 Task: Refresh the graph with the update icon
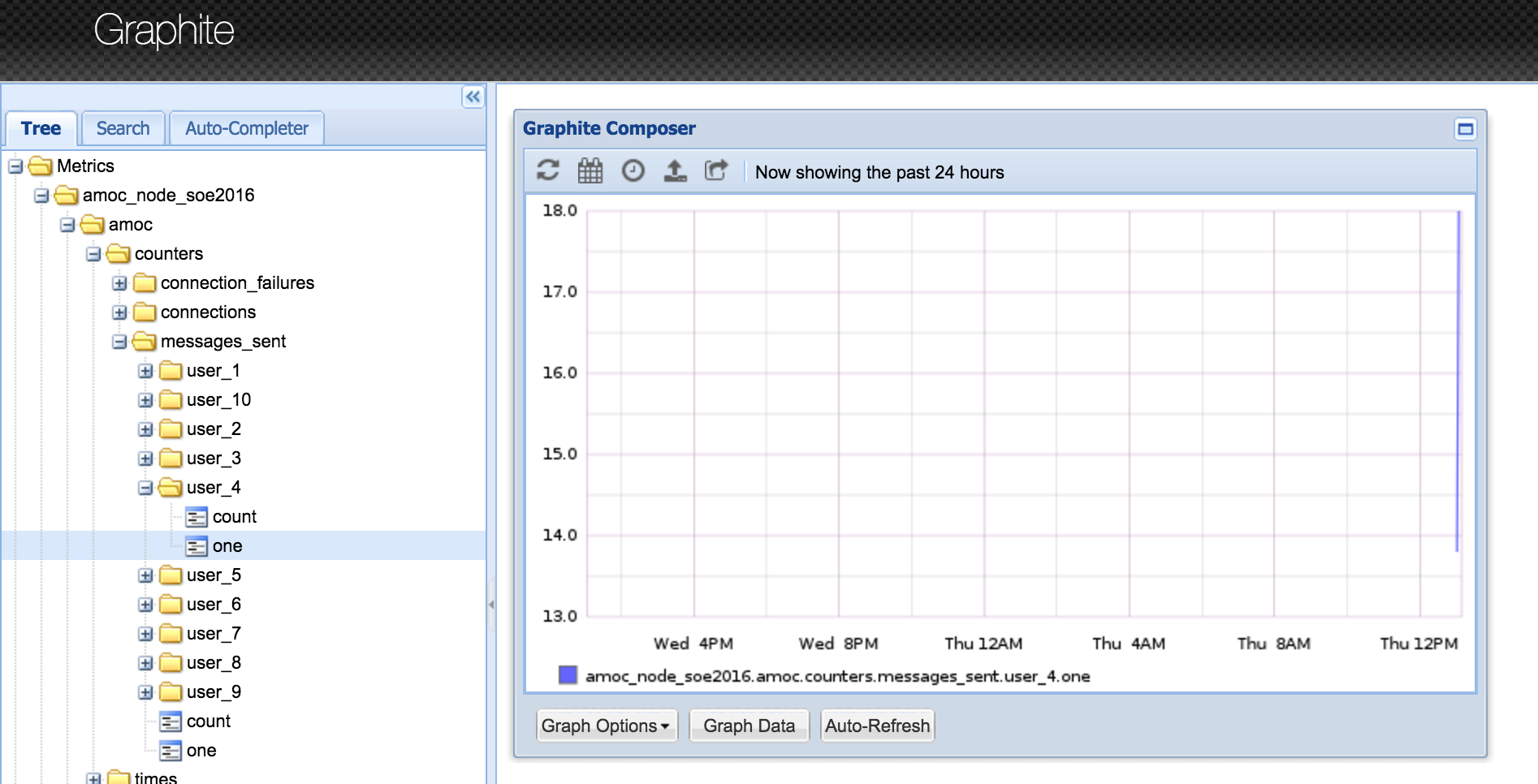point(548,170)
